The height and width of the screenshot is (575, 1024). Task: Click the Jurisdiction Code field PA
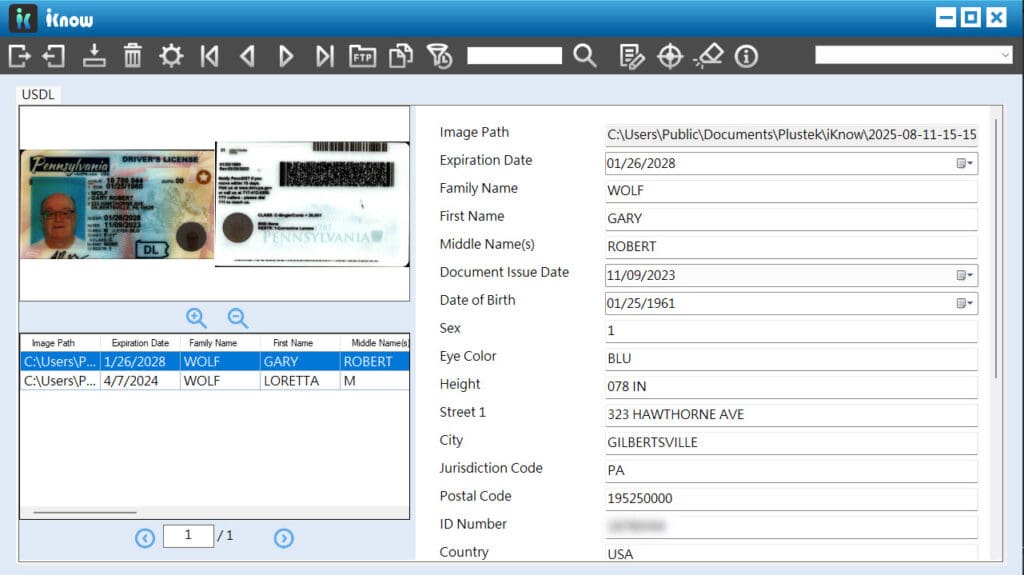(792, 470)
